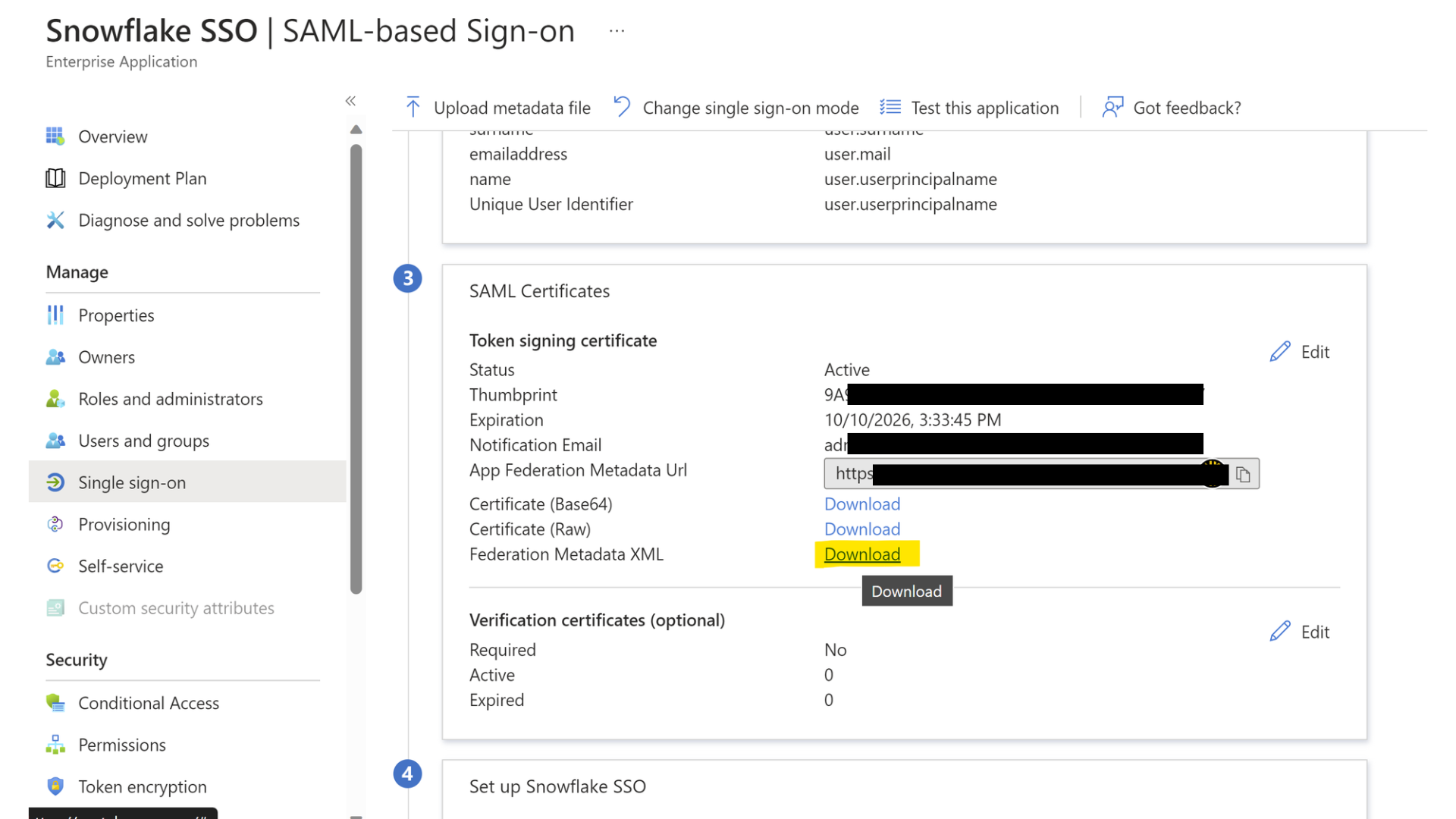Viewport: 1456px width, 819px height.
Task: Click the Custom security attributes icon
Action: [55, 607]
